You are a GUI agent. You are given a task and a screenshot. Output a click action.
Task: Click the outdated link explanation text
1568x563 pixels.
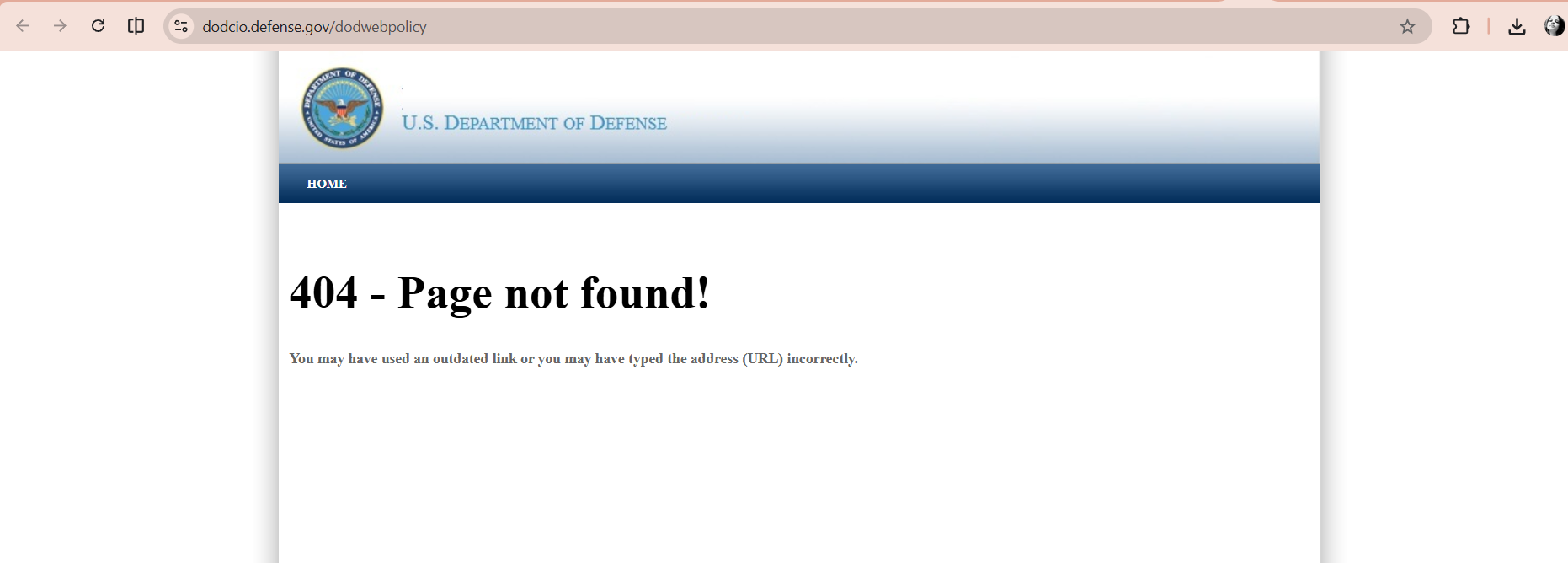tap(573, 359)
